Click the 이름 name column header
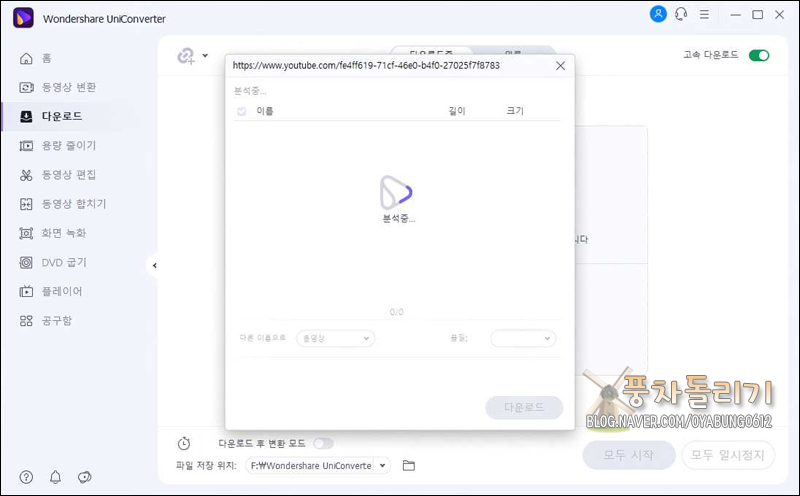800x496 pixels. [265, 111]
